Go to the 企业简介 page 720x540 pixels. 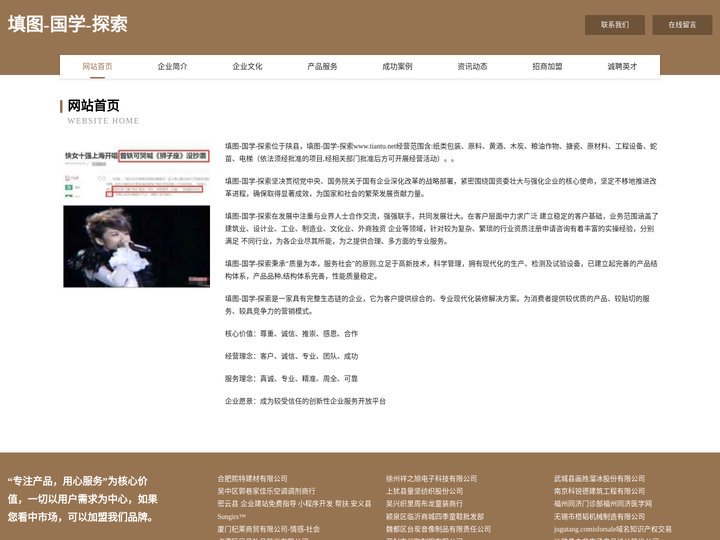pos(172,66)
